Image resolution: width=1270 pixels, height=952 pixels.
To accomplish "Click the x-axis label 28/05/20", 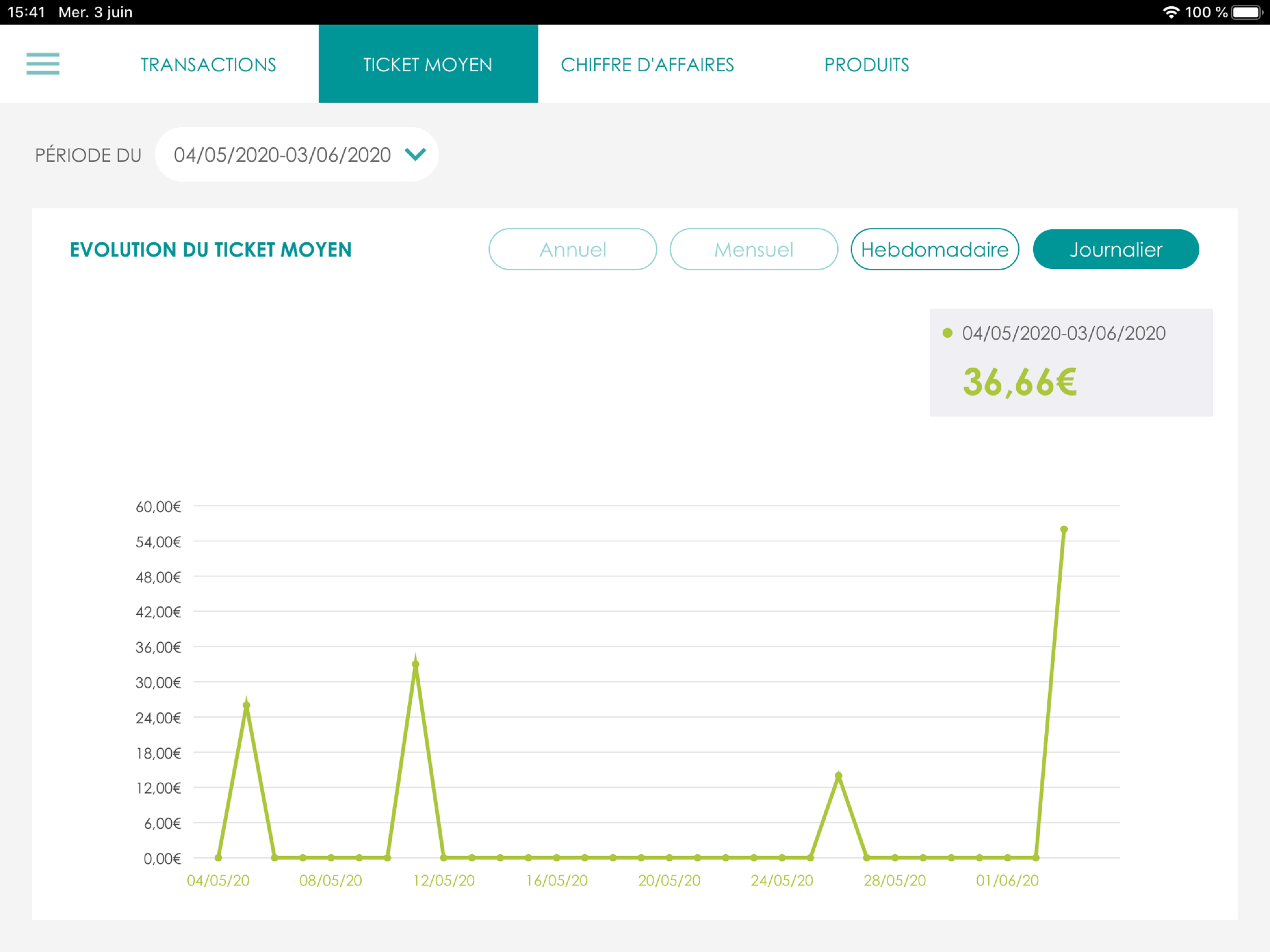I will 895,880.
